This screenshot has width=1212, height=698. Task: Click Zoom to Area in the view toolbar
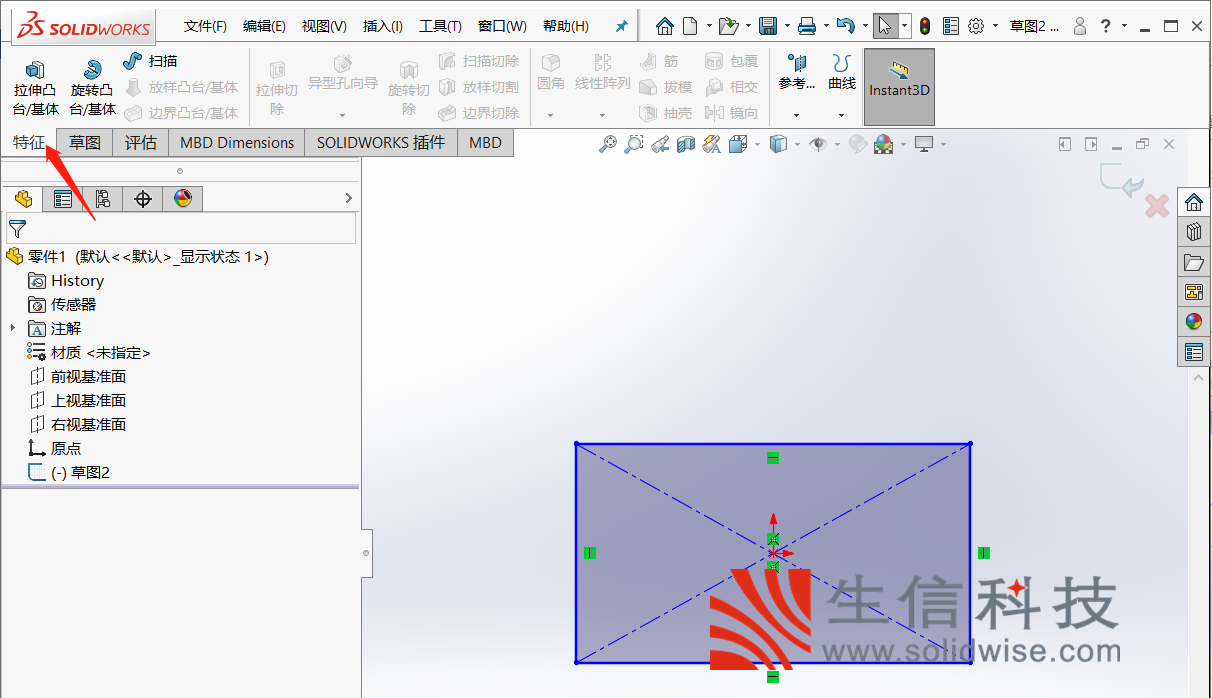(633, 144)
